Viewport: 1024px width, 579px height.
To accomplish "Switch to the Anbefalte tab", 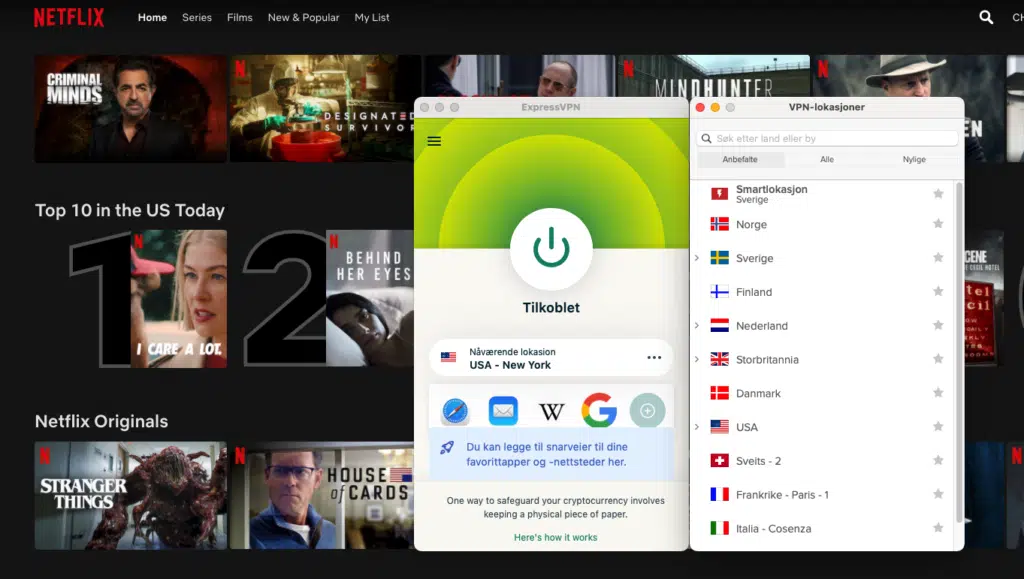I will click(x=740, y=159).
